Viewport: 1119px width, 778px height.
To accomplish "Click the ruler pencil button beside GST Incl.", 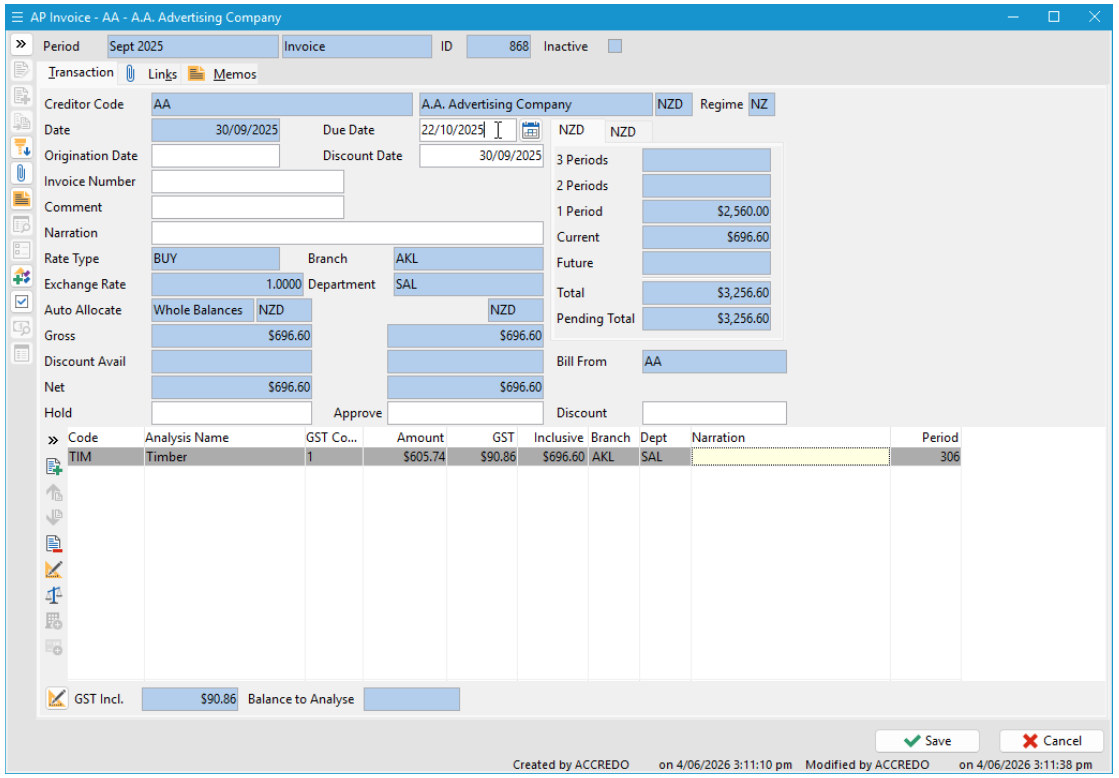I will click(x=56, y=698).
